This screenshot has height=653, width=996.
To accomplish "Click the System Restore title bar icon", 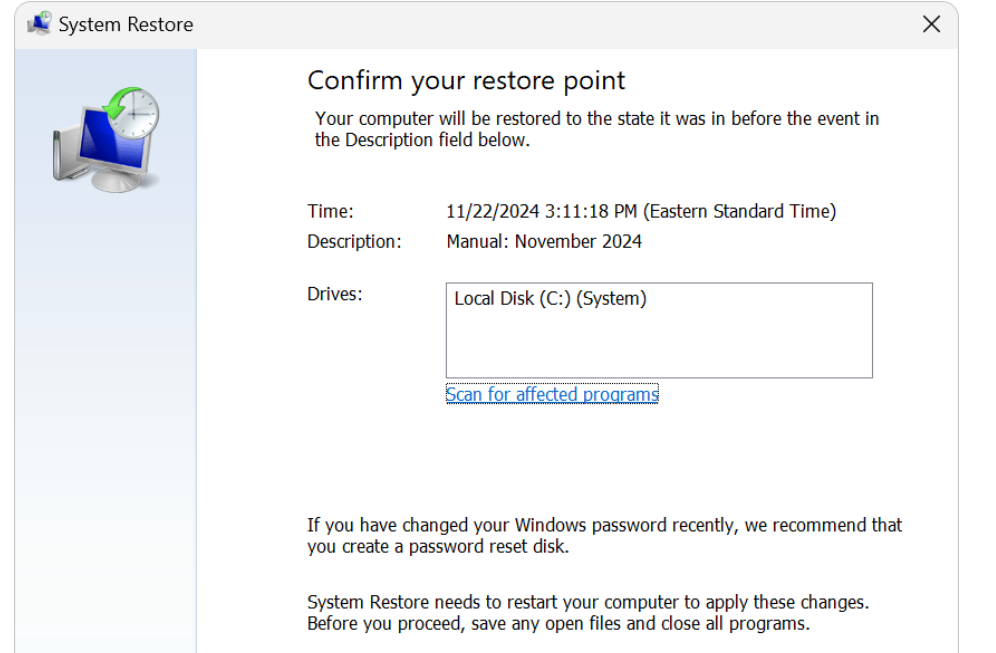I will (x=39, y=24).
